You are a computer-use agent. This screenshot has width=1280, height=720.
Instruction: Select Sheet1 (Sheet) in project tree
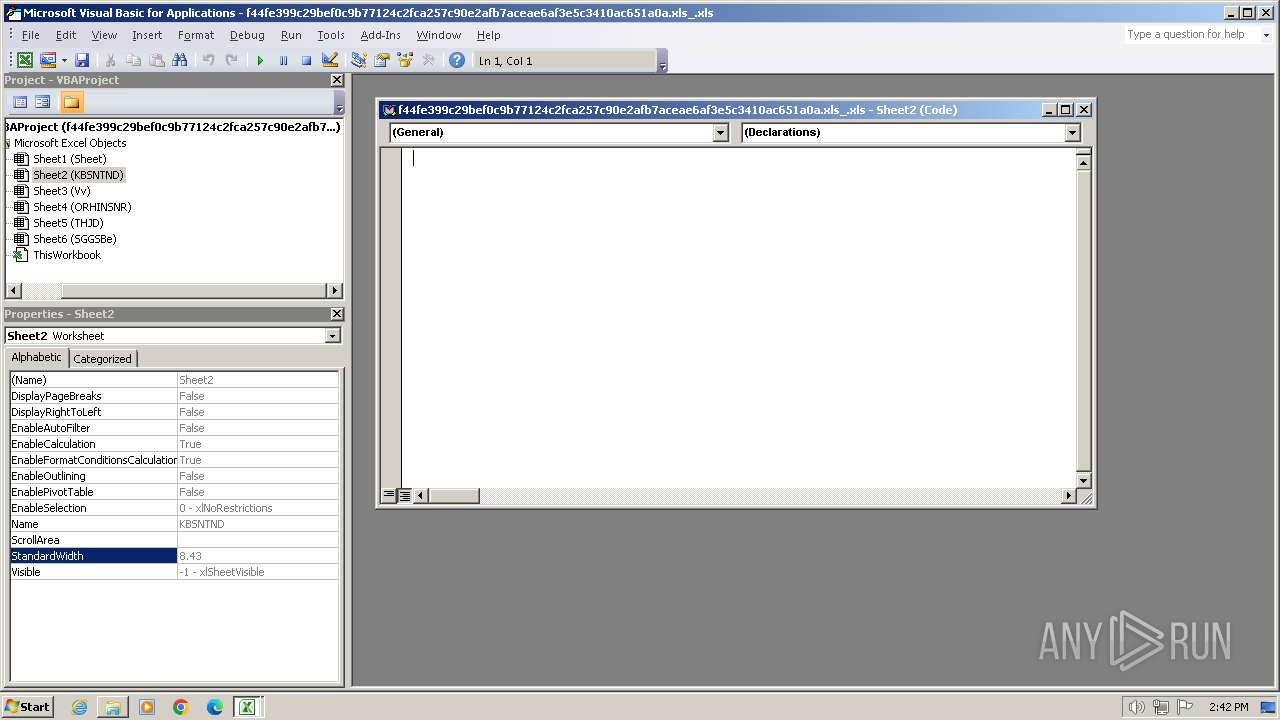point(69,159)
